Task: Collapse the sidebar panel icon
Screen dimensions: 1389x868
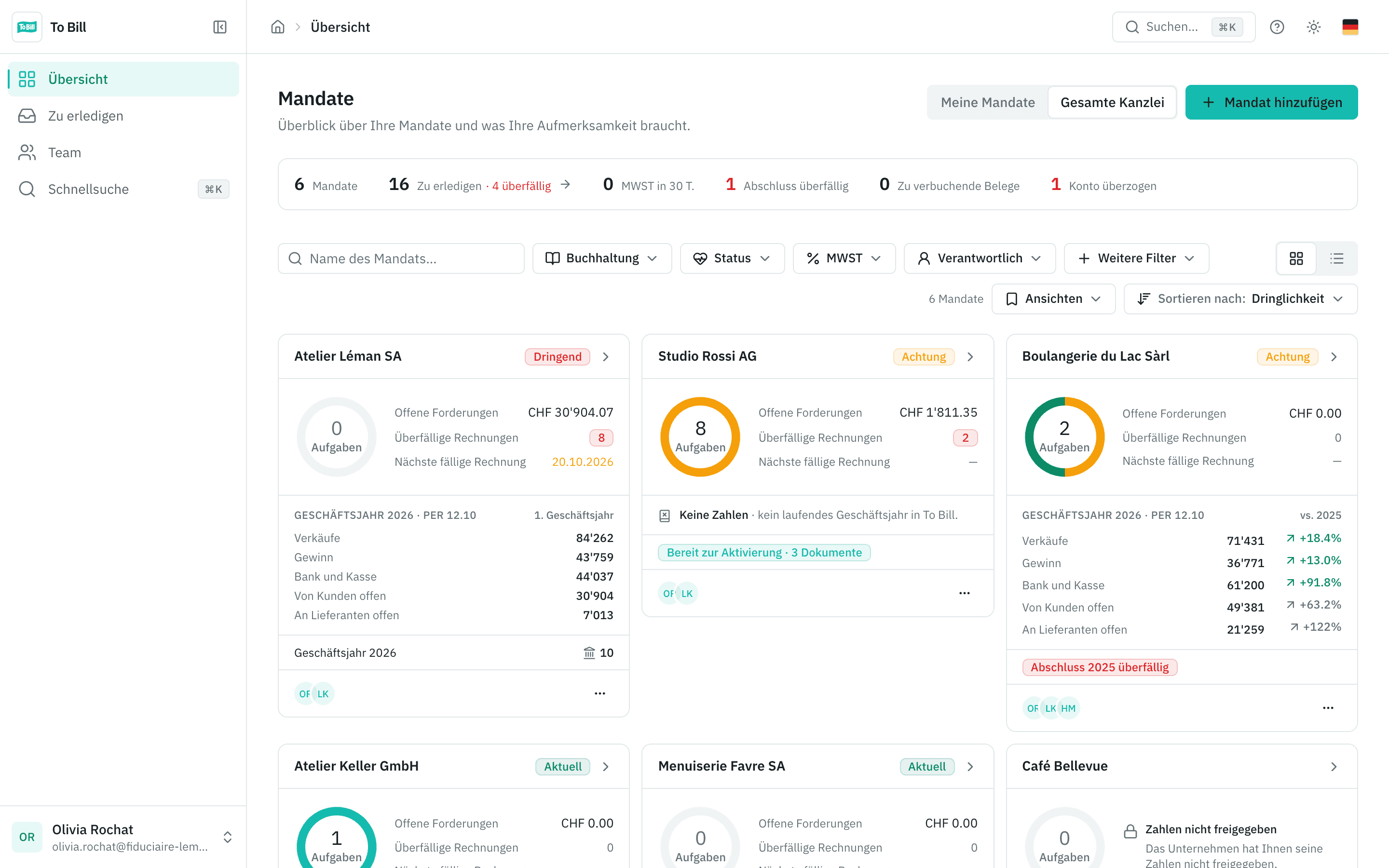Action: click(x=219, y=27)
